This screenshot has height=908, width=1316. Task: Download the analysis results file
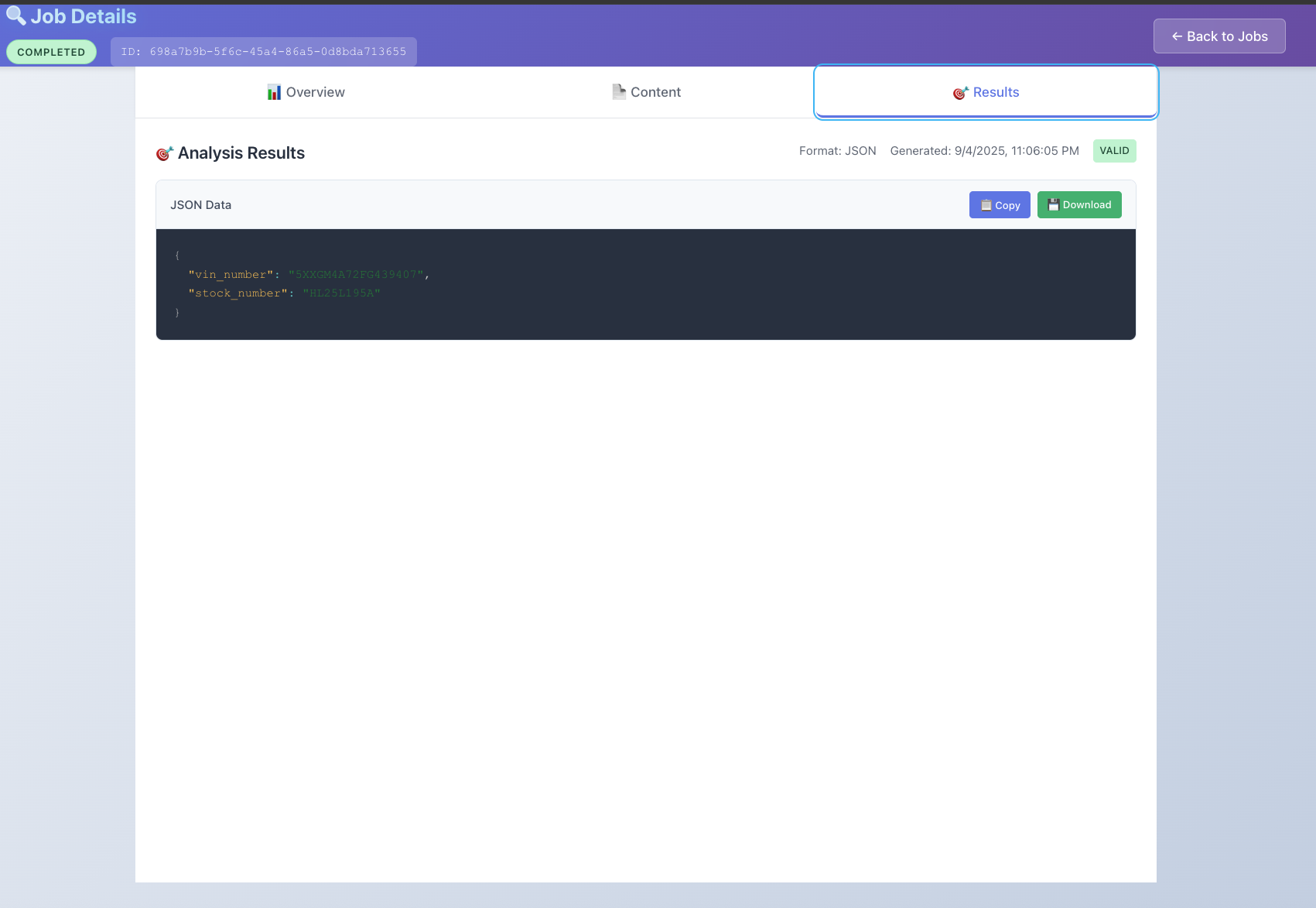(1079, 204)
